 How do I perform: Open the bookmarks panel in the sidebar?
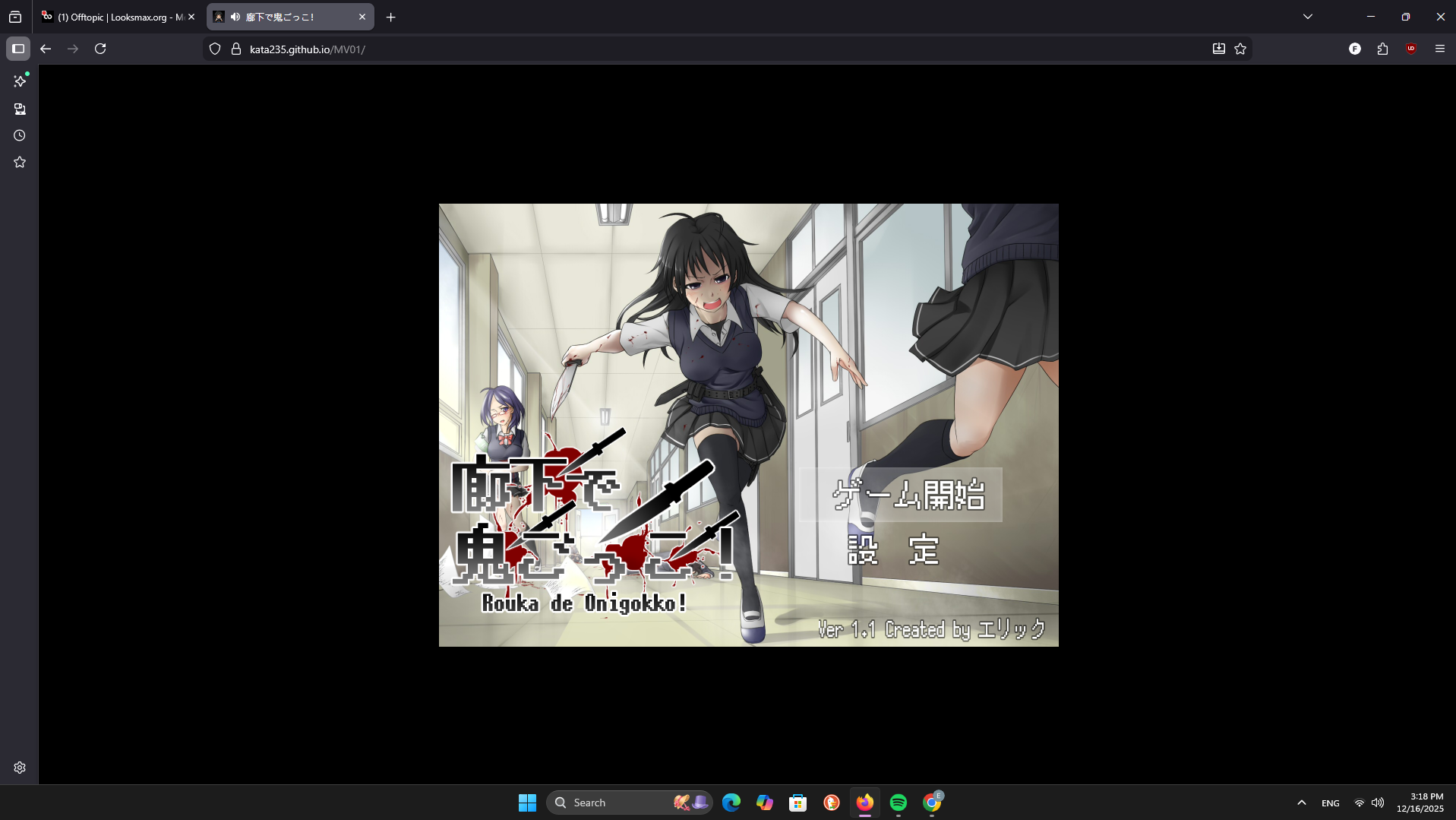(x=21, y=162)
